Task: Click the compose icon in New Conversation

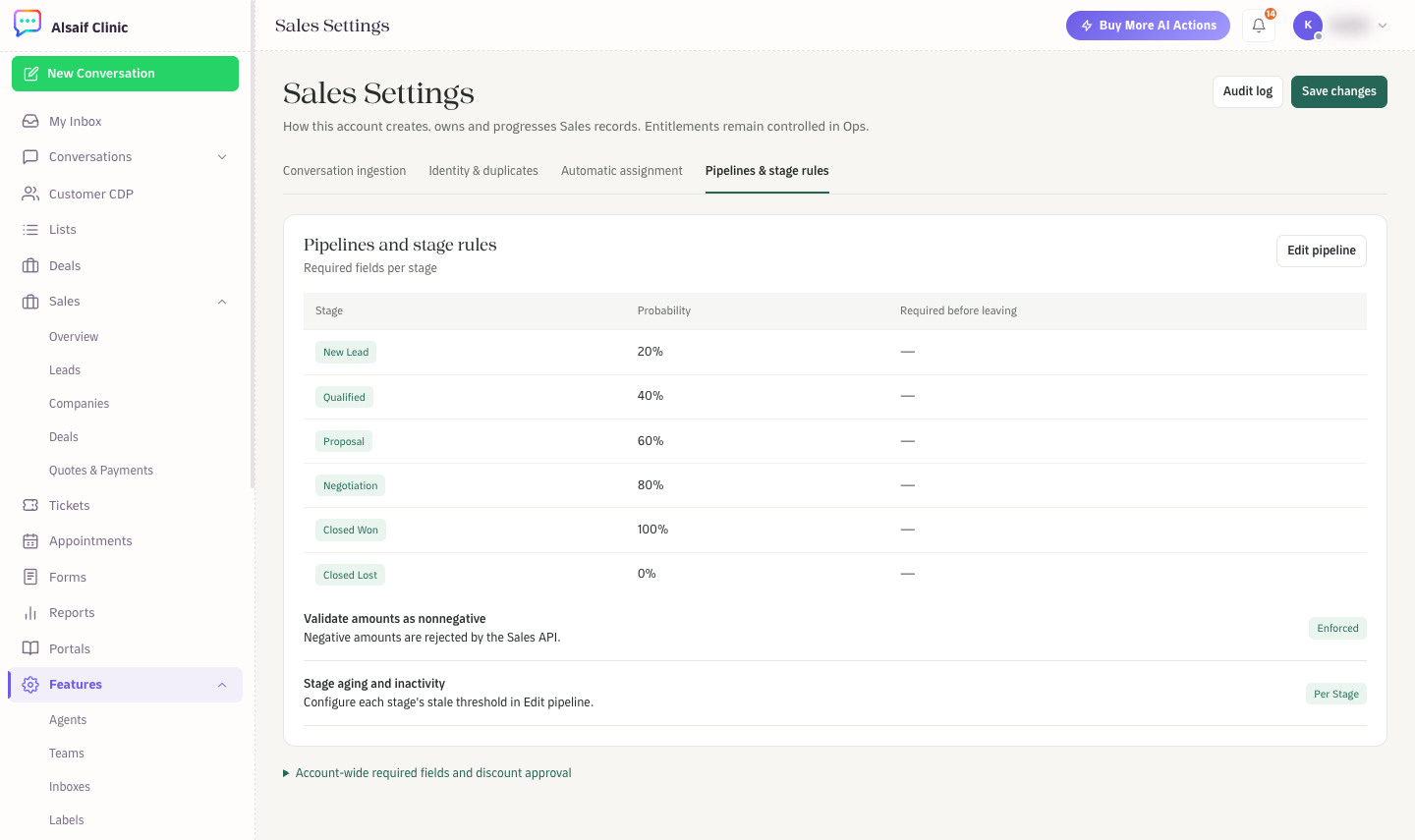Action: (31, 74)
